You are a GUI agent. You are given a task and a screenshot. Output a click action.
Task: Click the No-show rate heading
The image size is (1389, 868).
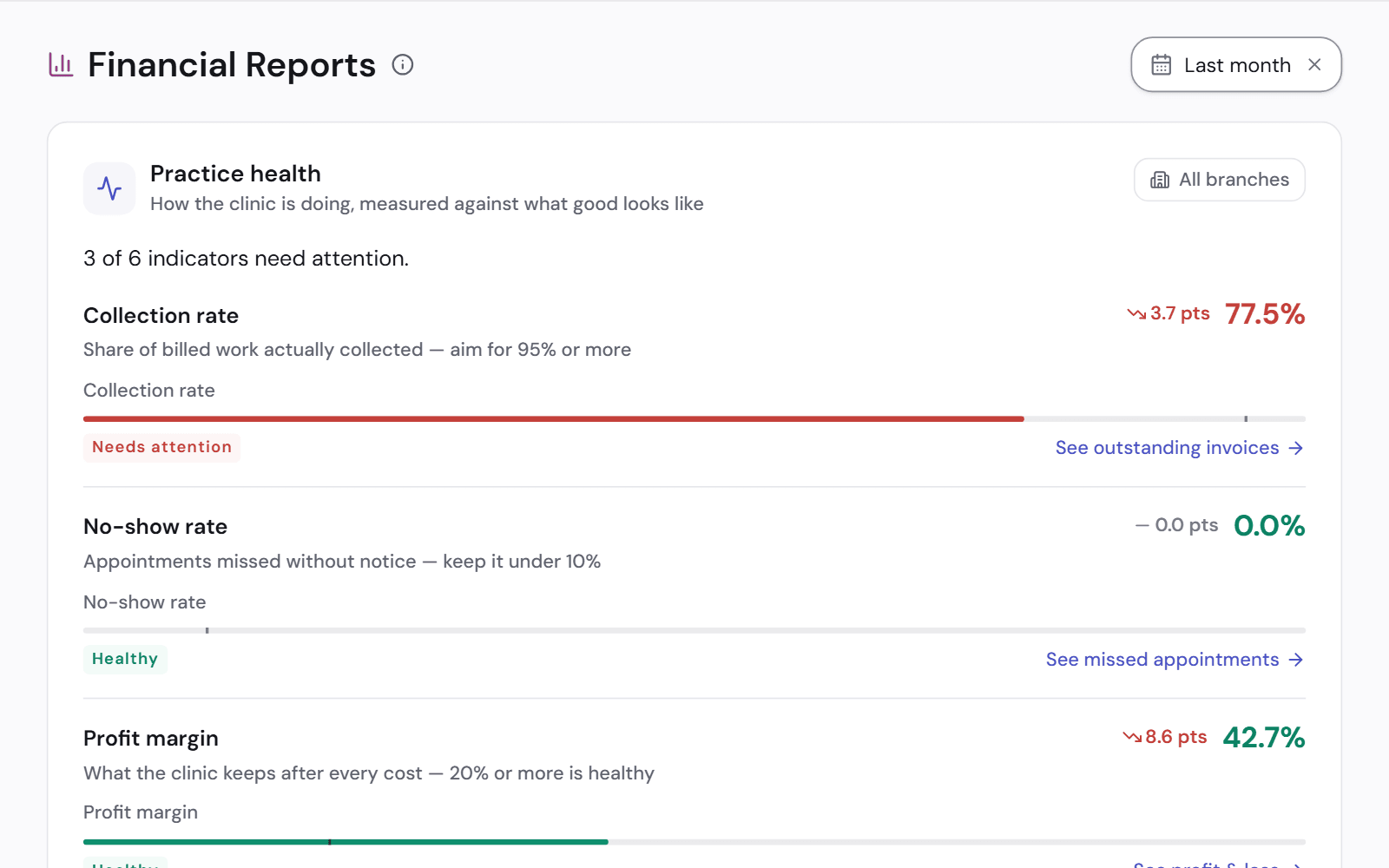[x=155, y=527]
